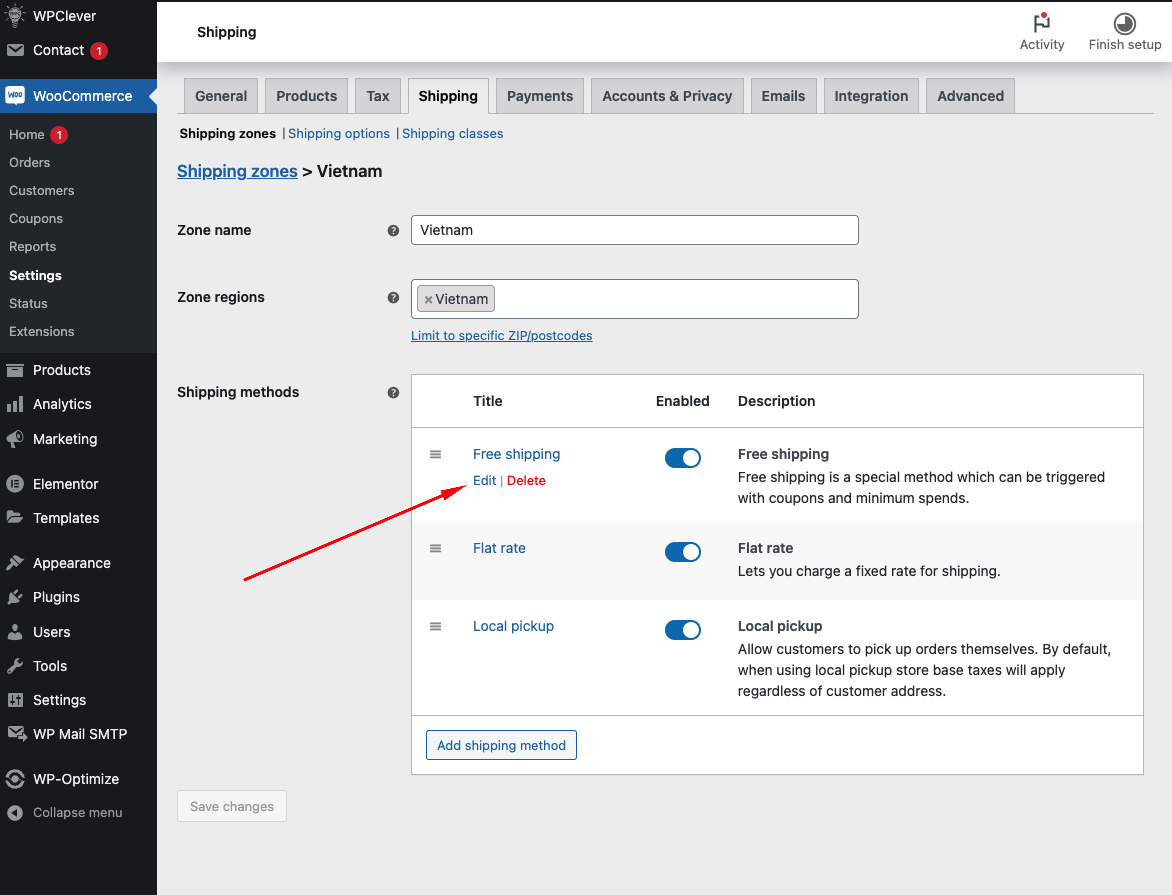Turn off the Flat rate toggle
Screen dimensions: 1172x895
[683, 552]
